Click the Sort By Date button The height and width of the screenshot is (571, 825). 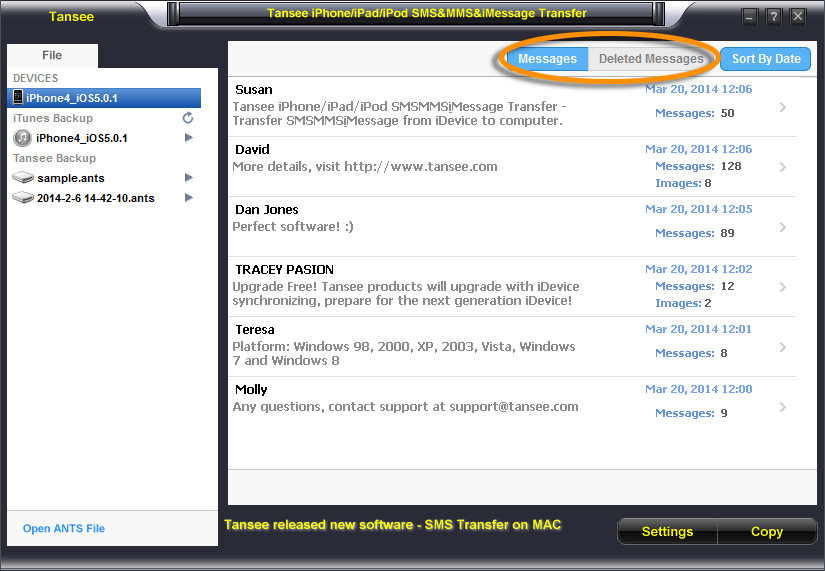766,59
